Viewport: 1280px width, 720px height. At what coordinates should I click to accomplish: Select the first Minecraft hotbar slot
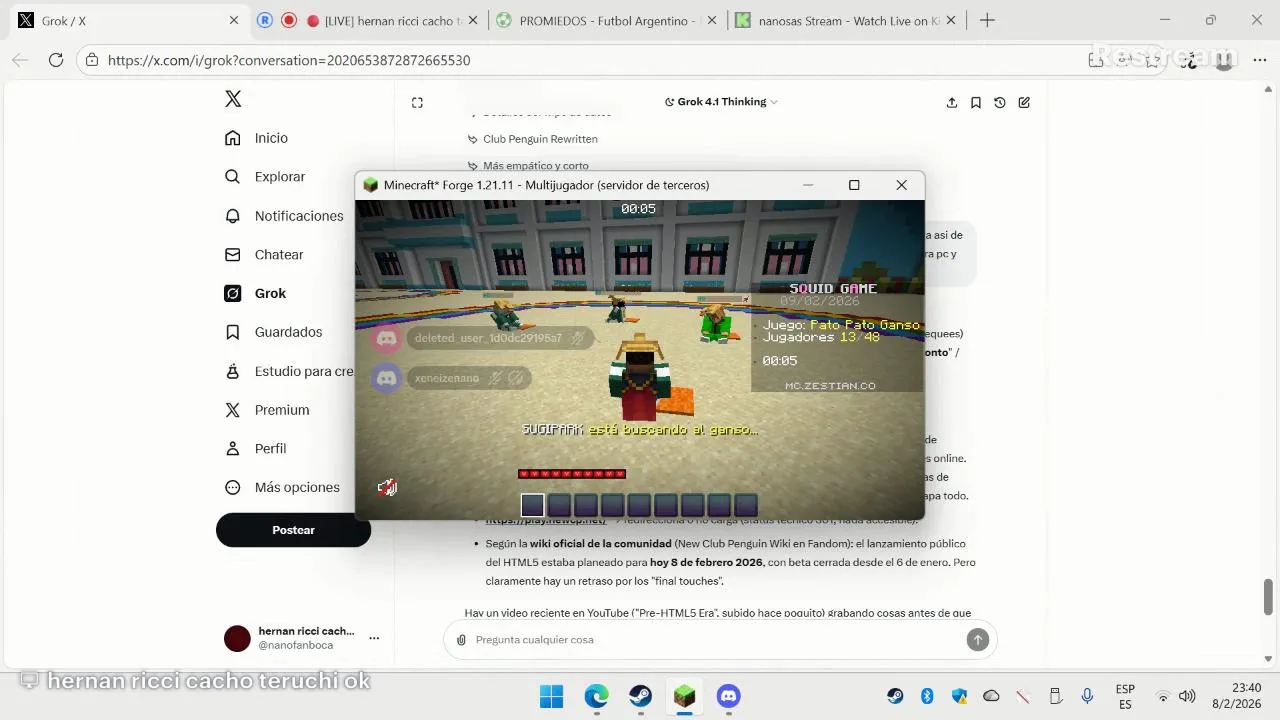533,505
